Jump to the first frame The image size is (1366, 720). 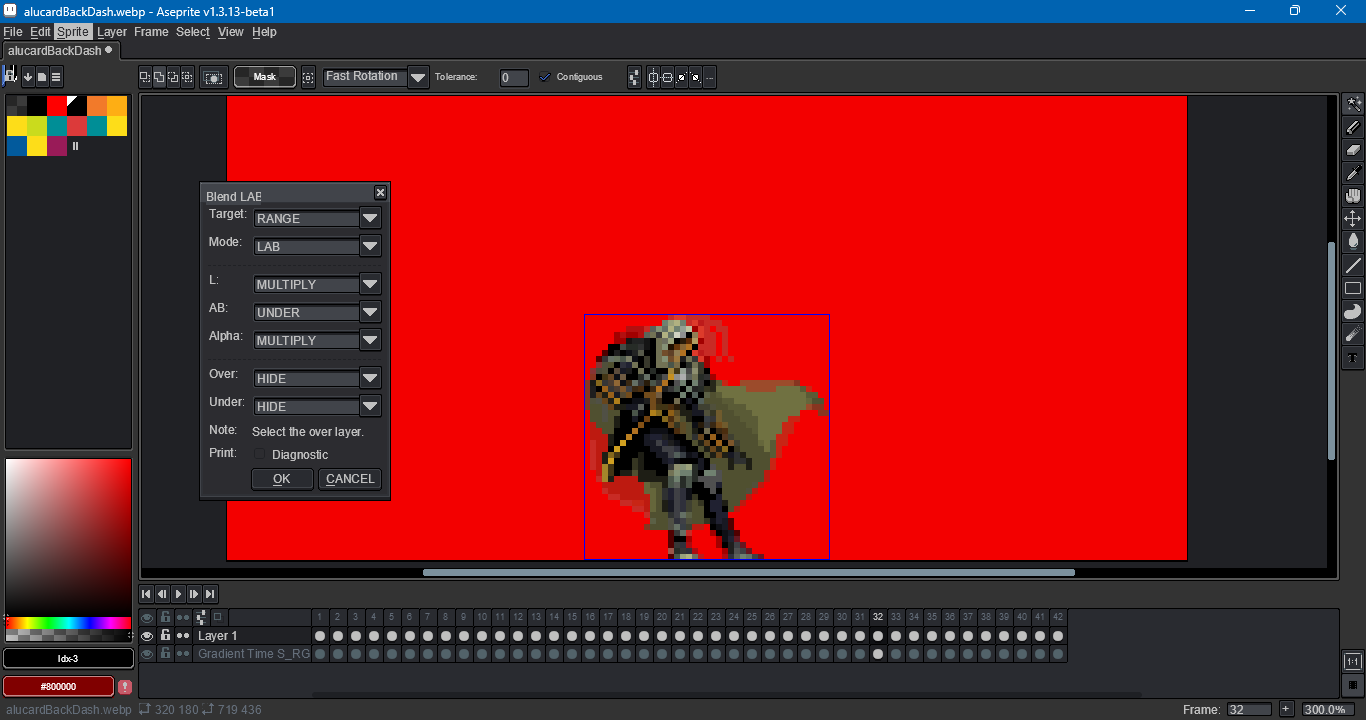[x=146, y=594]
